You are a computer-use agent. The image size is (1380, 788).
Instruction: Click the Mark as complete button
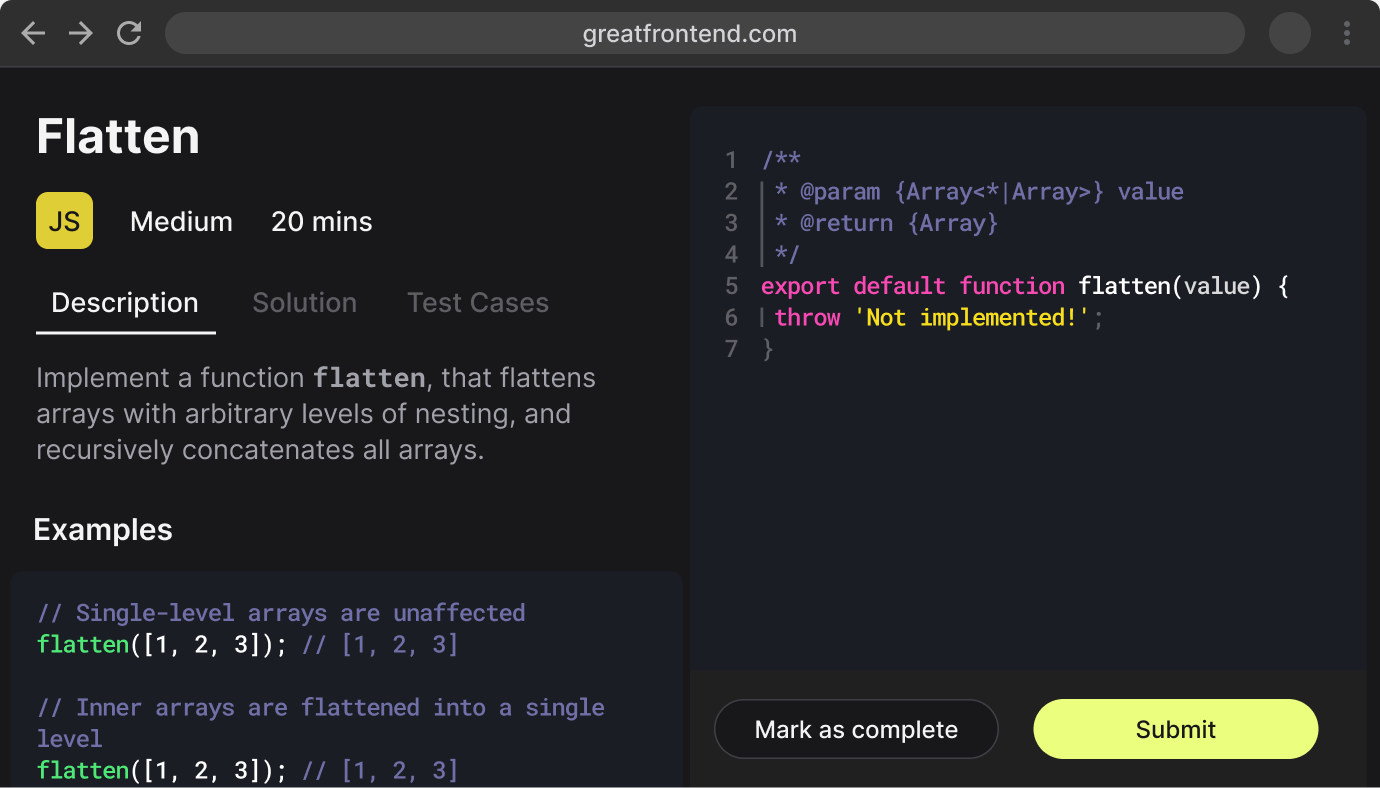(x=856, y=729)
